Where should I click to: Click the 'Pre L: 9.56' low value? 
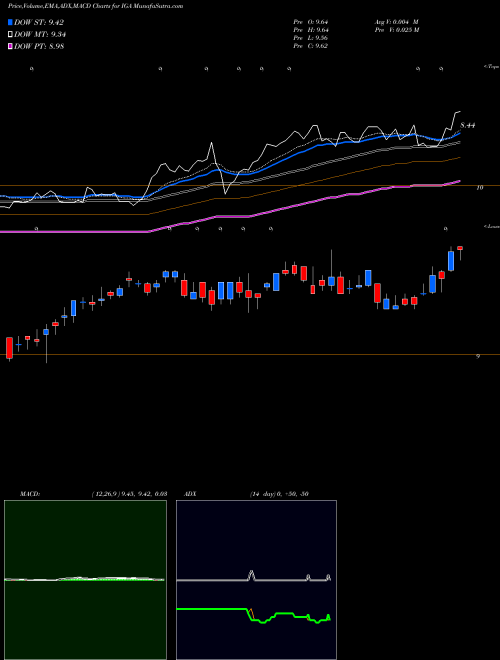click(311, 38)
